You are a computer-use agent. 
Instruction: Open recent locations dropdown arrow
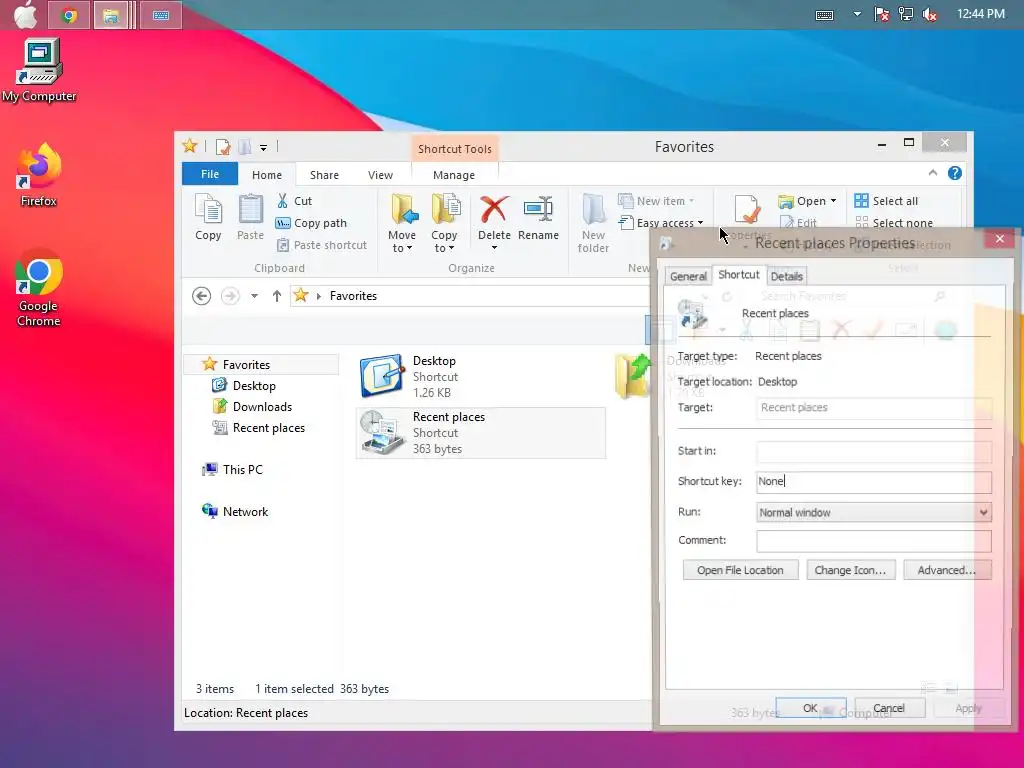click(254, 296)
